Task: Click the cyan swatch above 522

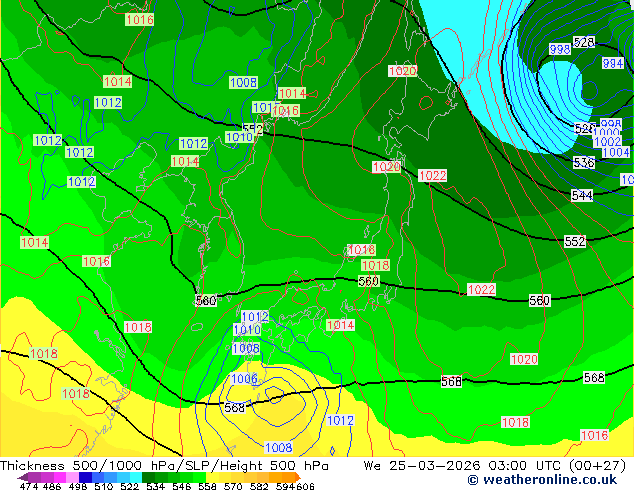Action: point(136,477)
